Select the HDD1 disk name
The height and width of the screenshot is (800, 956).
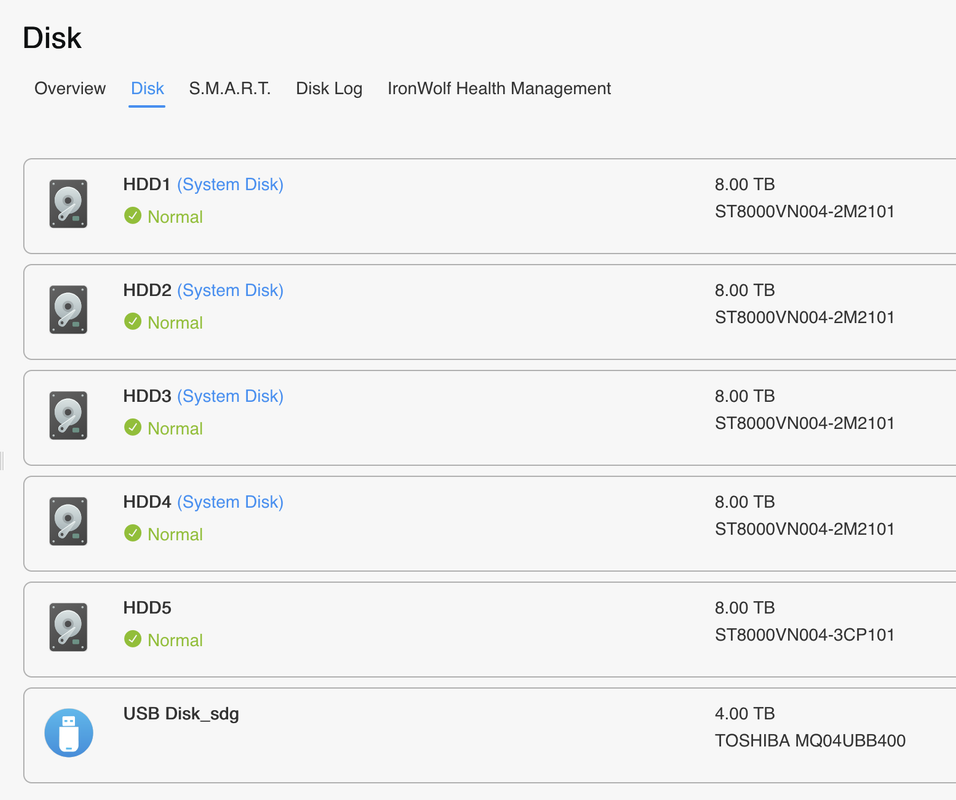(x=147, y=184)
